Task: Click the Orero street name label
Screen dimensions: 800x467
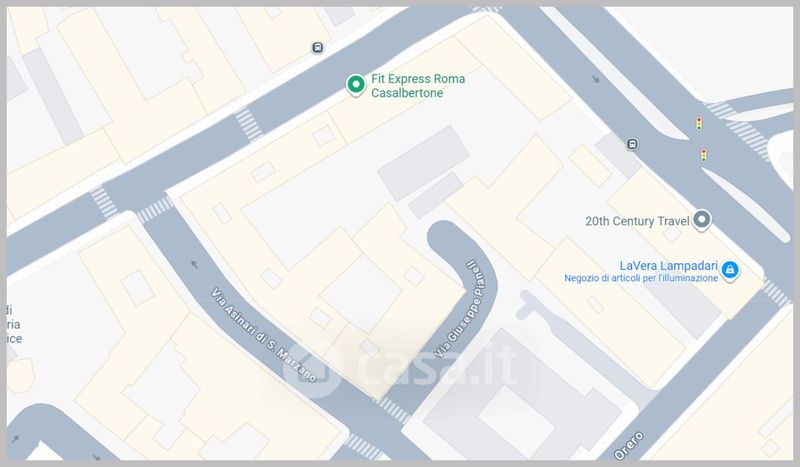Action: tap(629, 446)
